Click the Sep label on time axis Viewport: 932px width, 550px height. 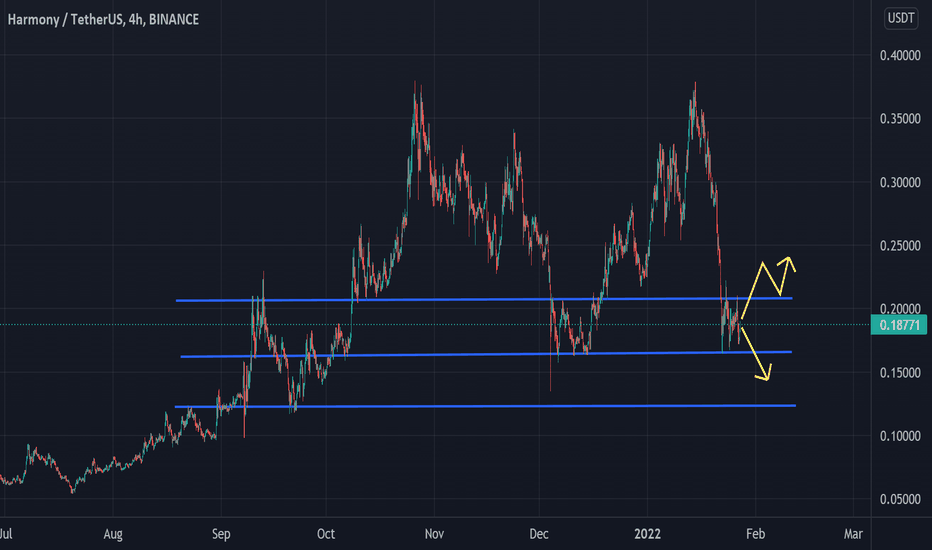coord(221,534)
